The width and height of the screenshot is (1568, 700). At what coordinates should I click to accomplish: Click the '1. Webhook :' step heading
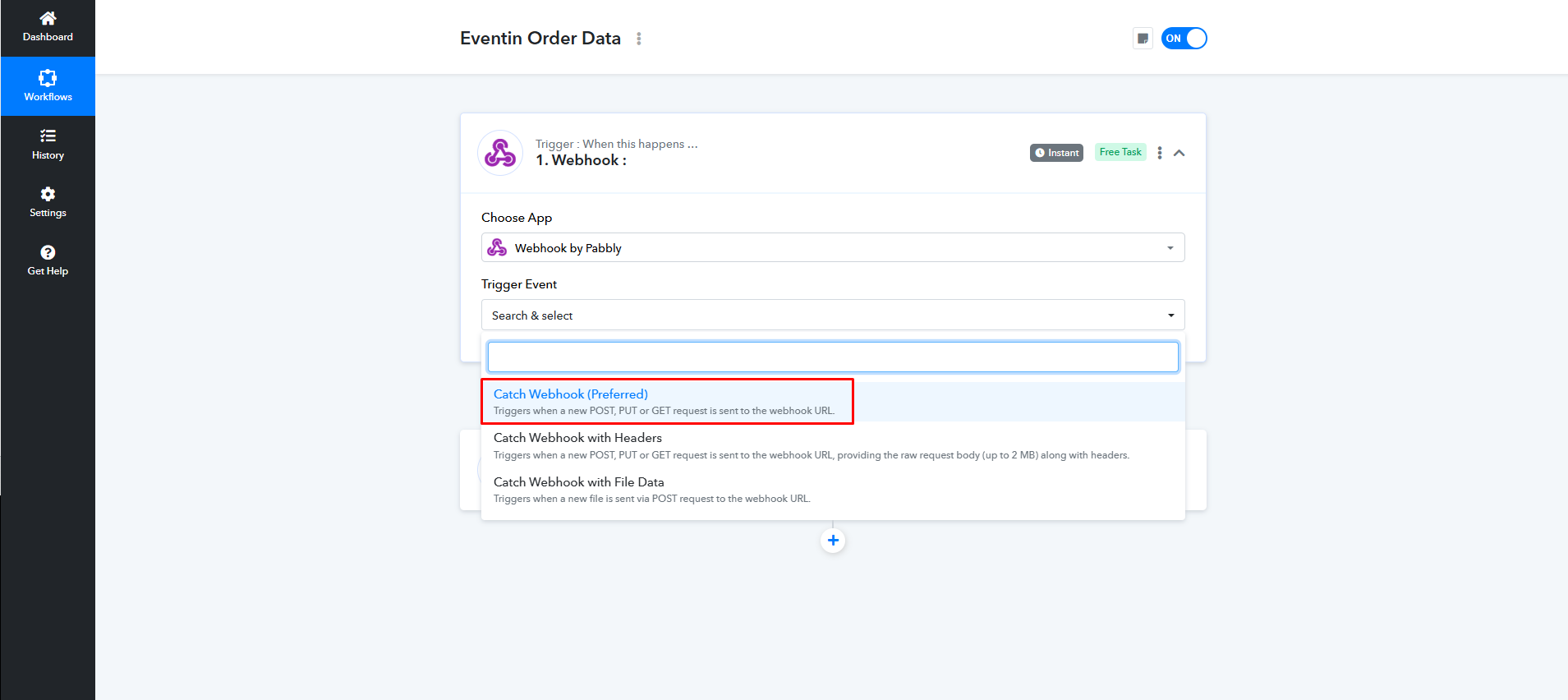pyautogui.click(x=582, y=161)
